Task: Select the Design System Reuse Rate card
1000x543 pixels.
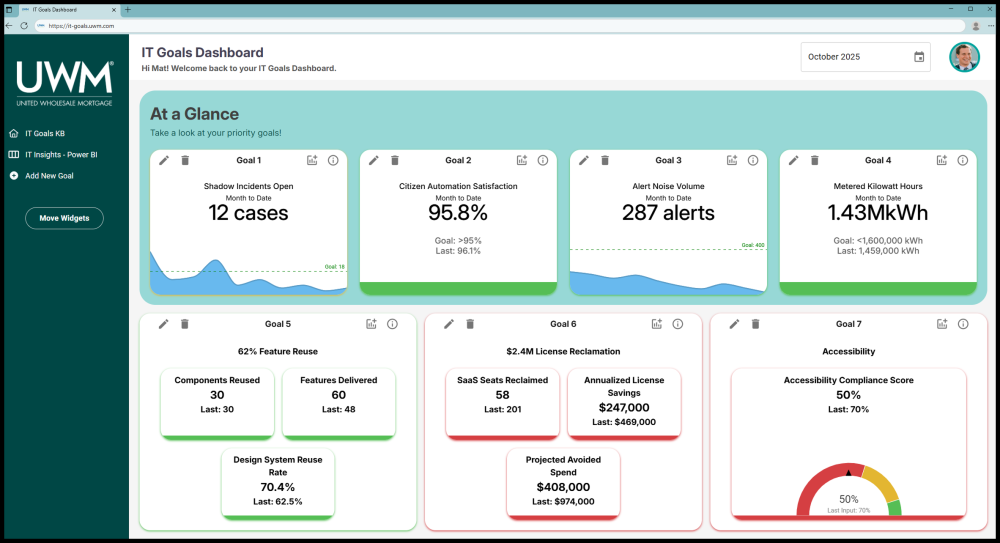Action: coord(277,484)
